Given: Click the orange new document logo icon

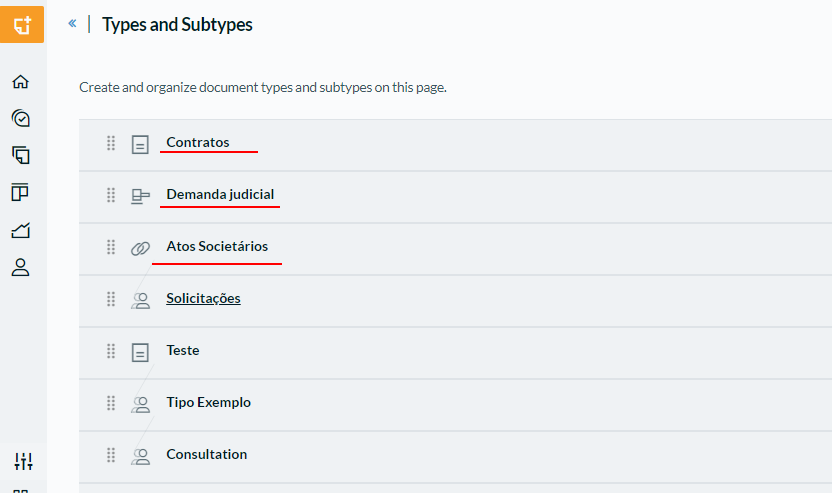Looking at the screenshot, I should tap(22, 24).
